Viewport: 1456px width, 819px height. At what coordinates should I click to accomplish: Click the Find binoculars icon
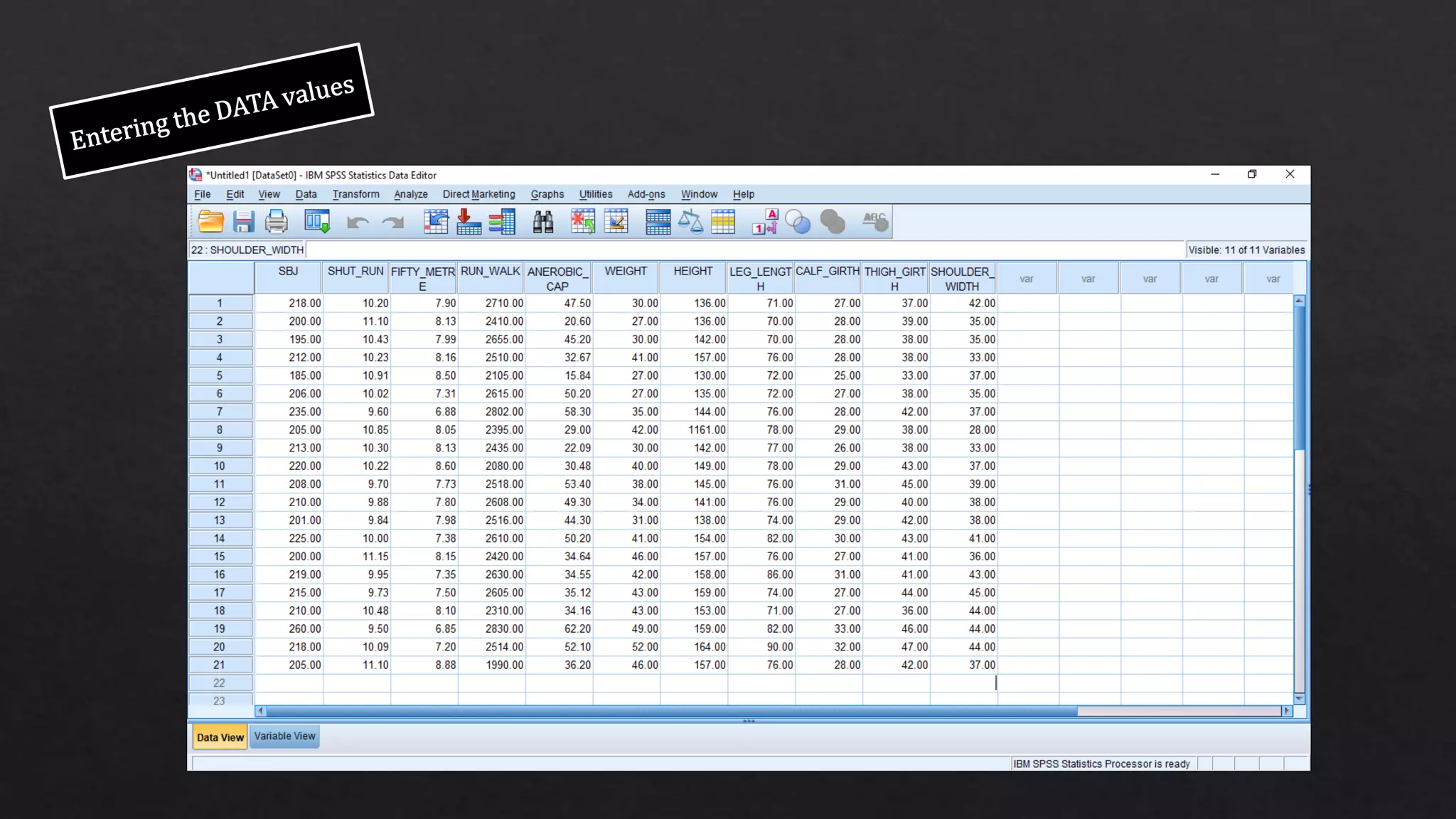[x=543, y=223]
